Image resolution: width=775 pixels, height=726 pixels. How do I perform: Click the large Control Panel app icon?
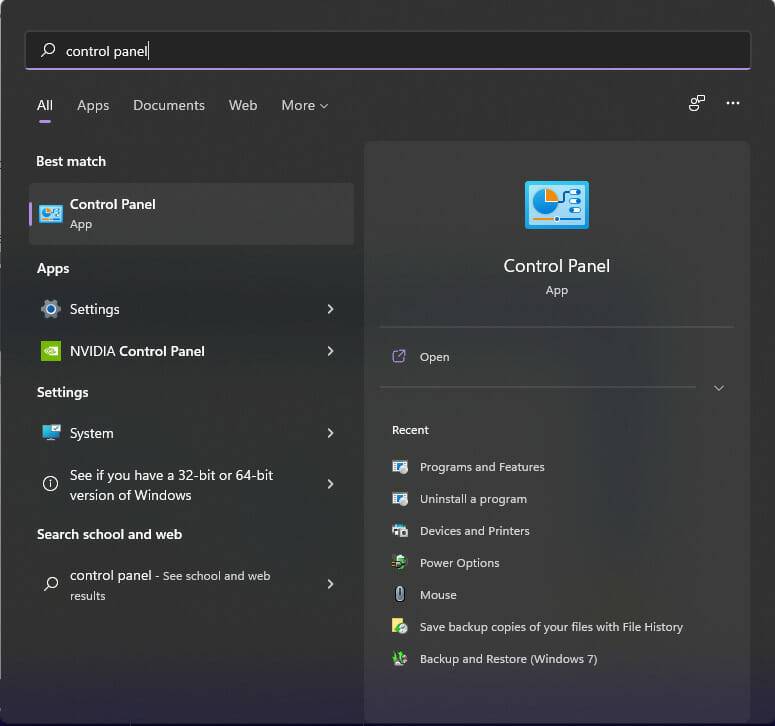pos(556,205)
